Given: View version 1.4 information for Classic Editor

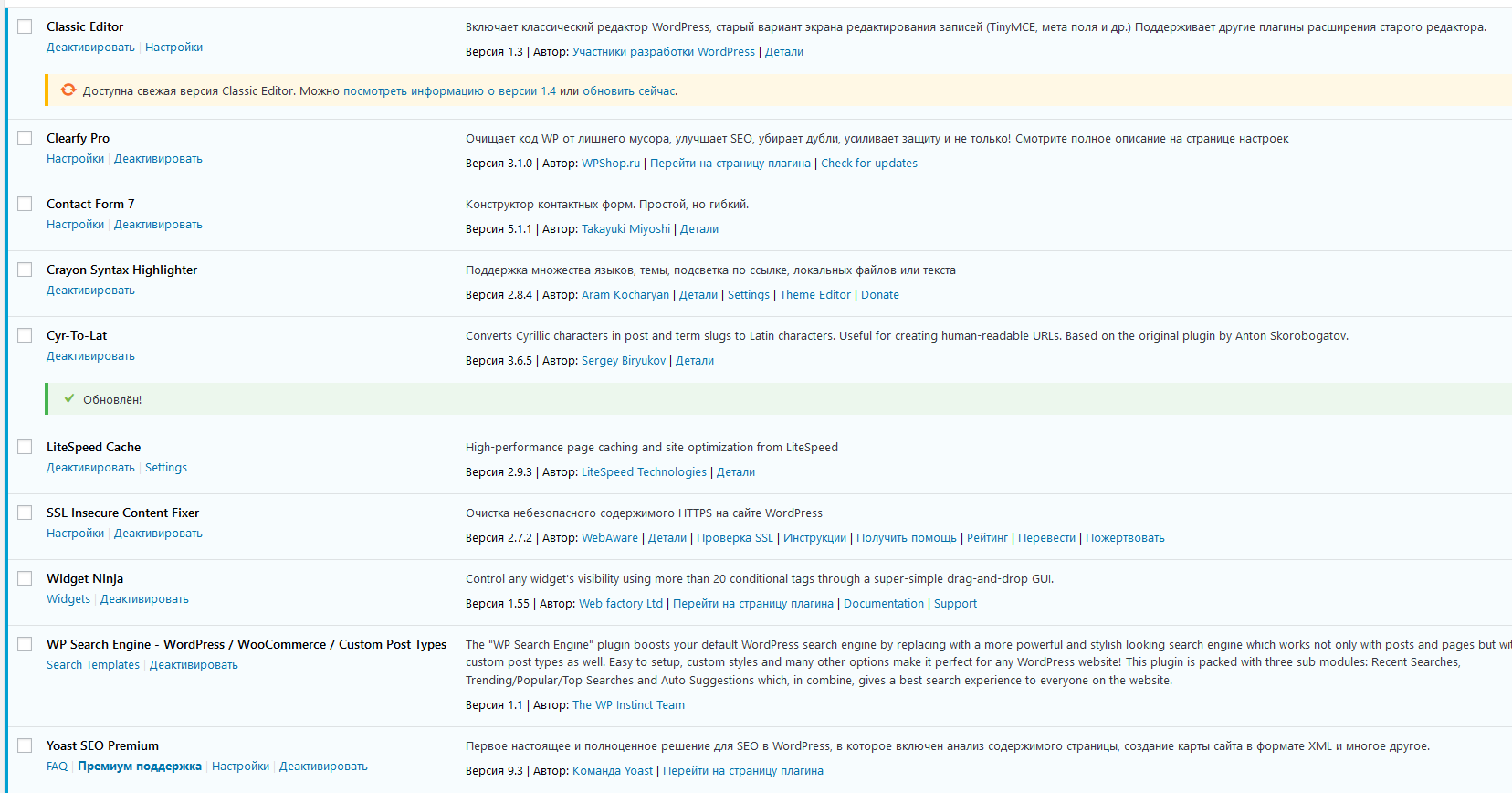Looking at the screenshot, I should click(x=449, y=91).
